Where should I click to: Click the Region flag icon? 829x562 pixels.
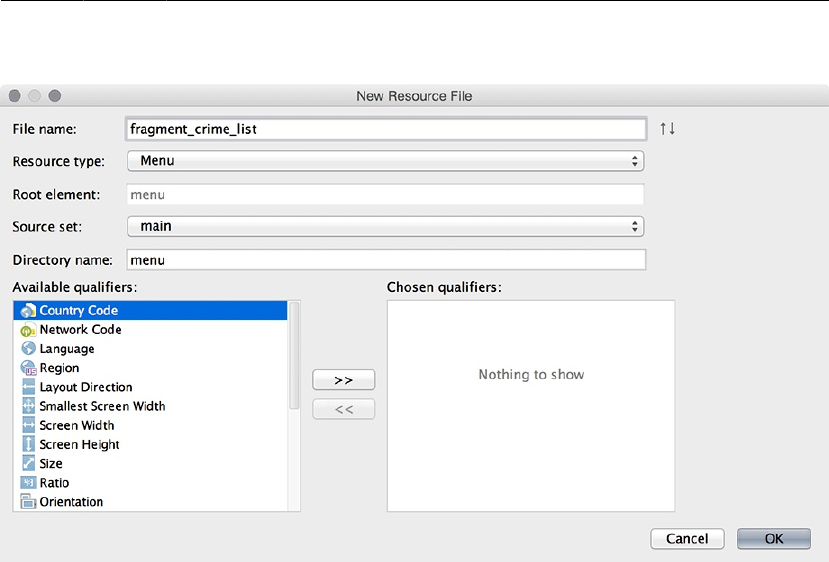28,368
